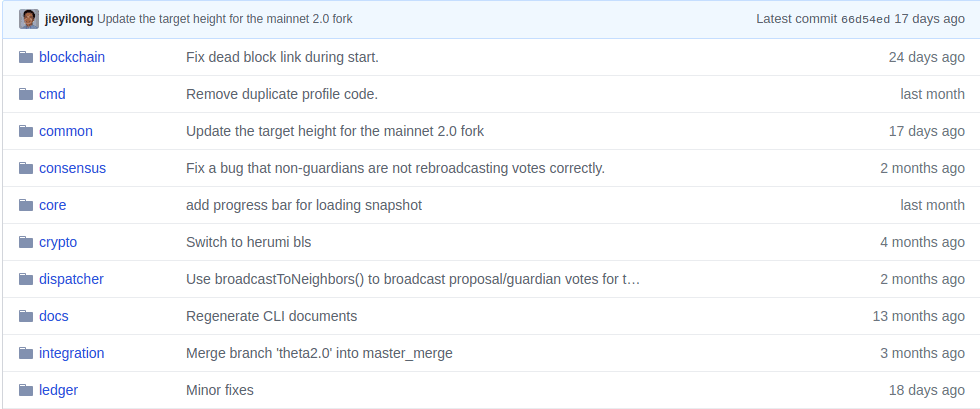
Task: Click the folder icon beside integration
Action: tap(27, 353)
